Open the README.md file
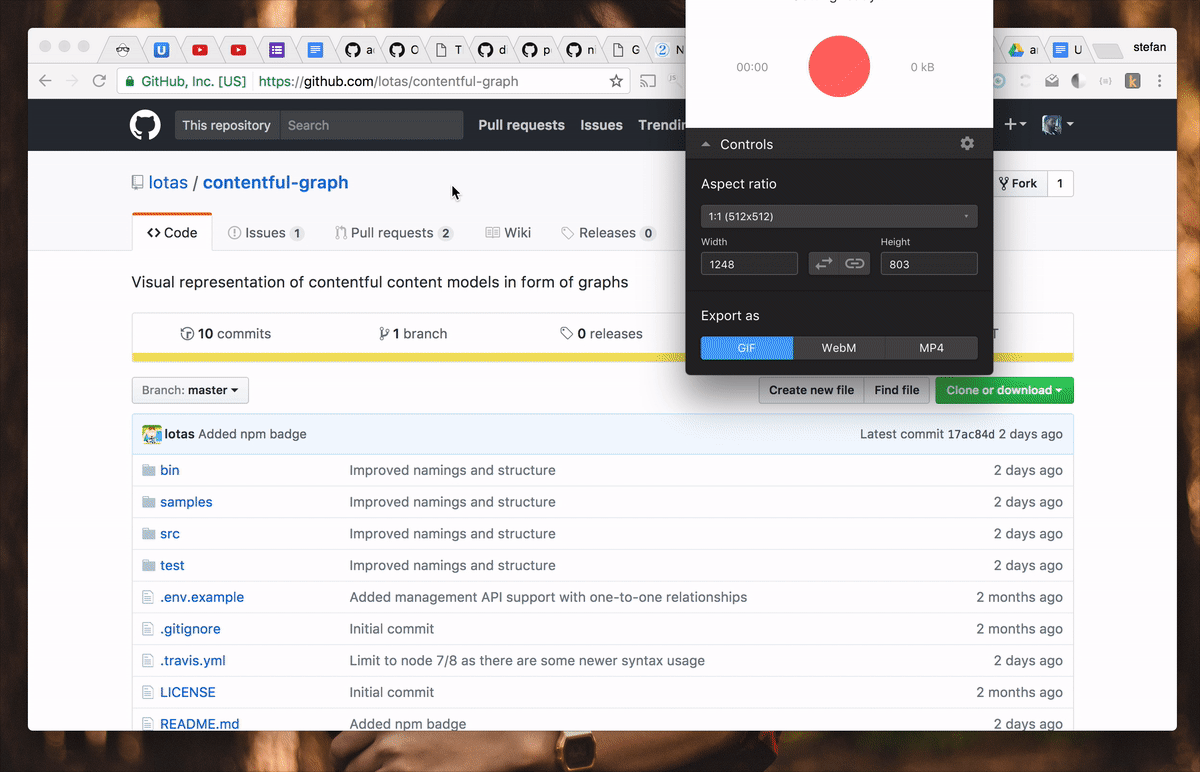Viewport: 1200px width, 772px height. 200,723
